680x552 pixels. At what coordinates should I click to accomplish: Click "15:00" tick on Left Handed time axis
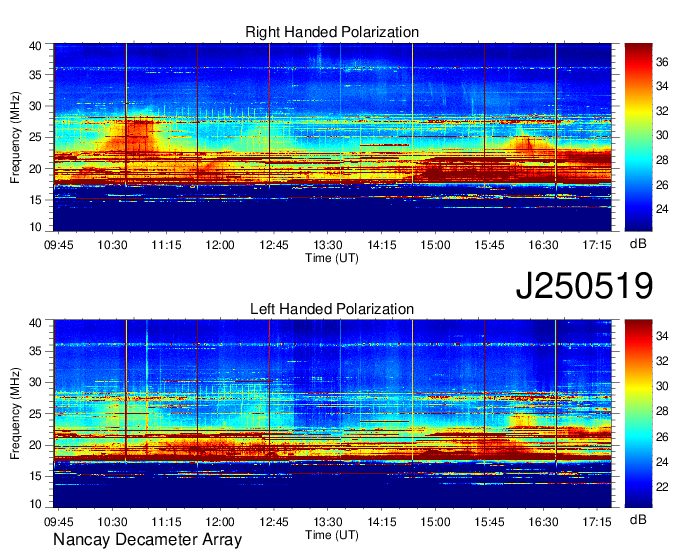(435, 522)
